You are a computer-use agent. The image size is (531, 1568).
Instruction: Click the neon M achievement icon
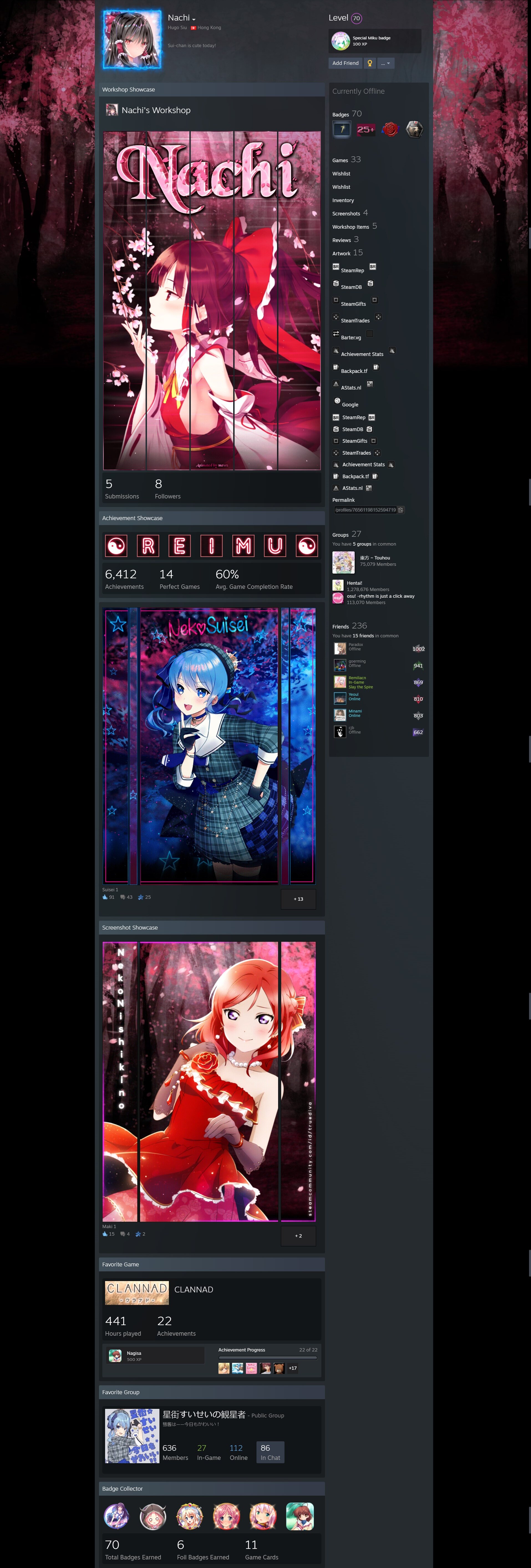pos(243,546)
